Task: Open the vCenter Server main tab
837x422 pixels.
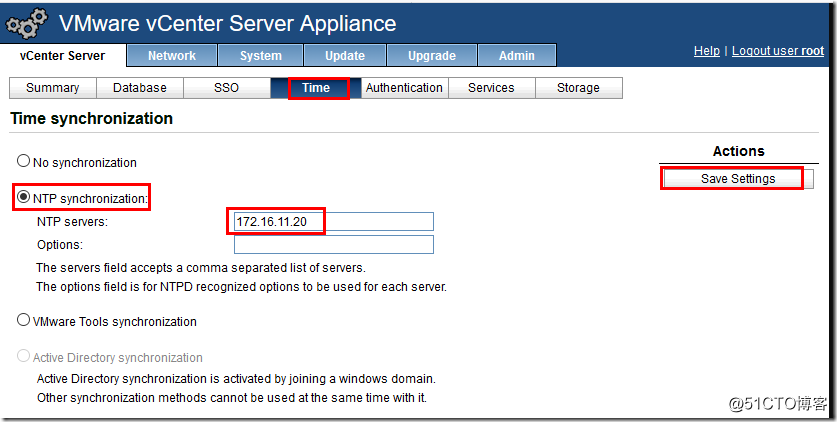Action: point(62,55)
